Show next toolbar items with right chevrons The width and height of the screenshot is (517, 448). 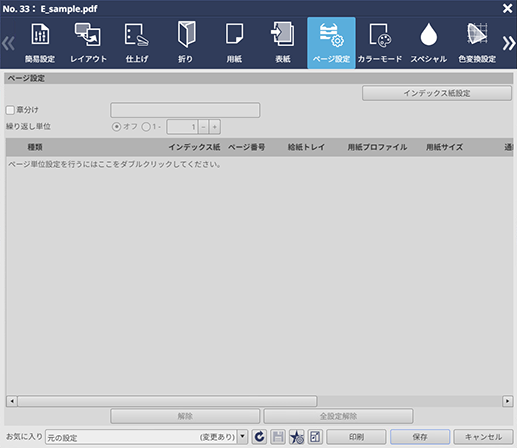click(508, 43)
